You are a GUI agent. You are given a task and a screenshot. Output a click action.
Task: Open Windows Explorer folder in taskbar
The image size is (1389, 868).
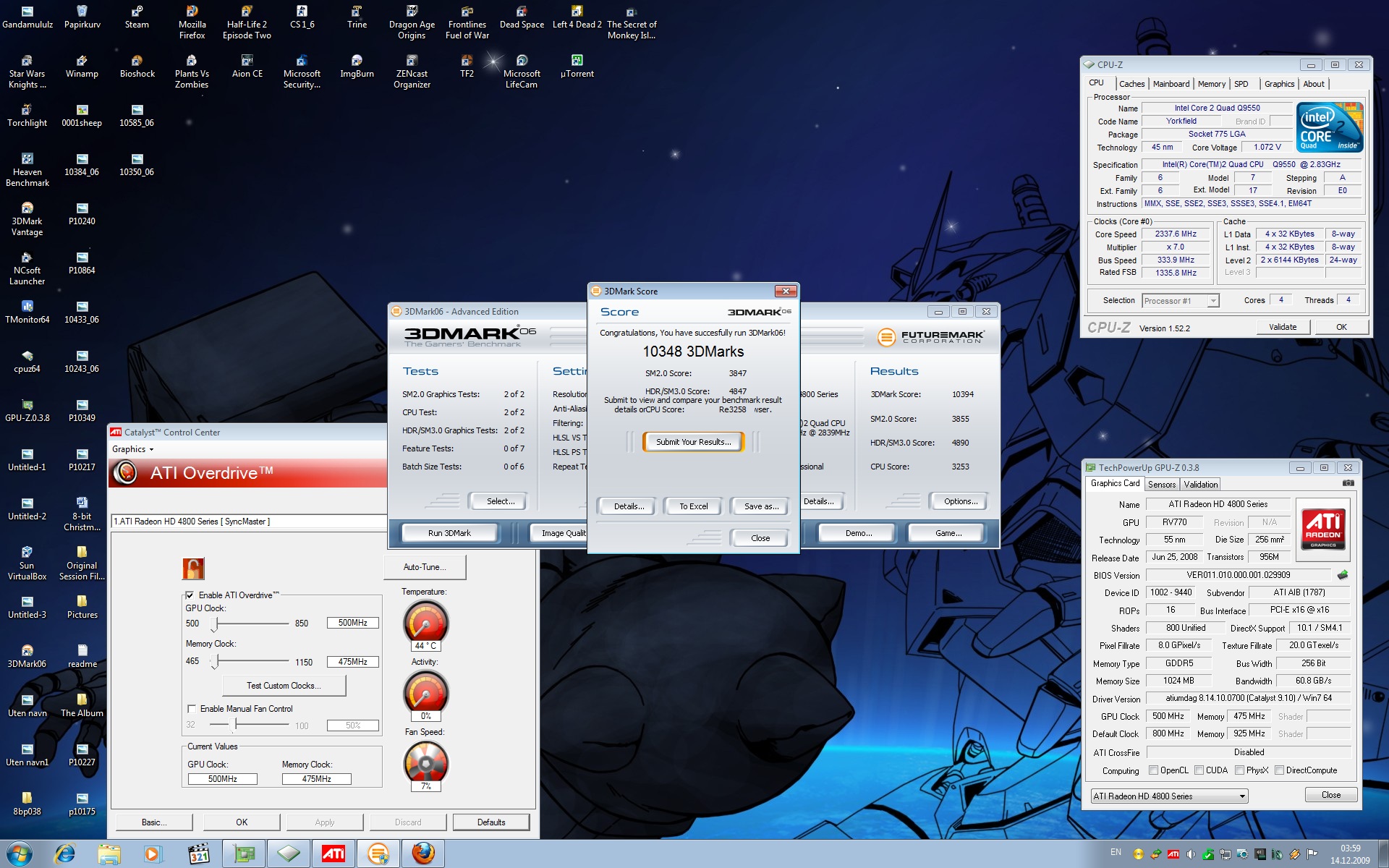click(x=109, y=854)
